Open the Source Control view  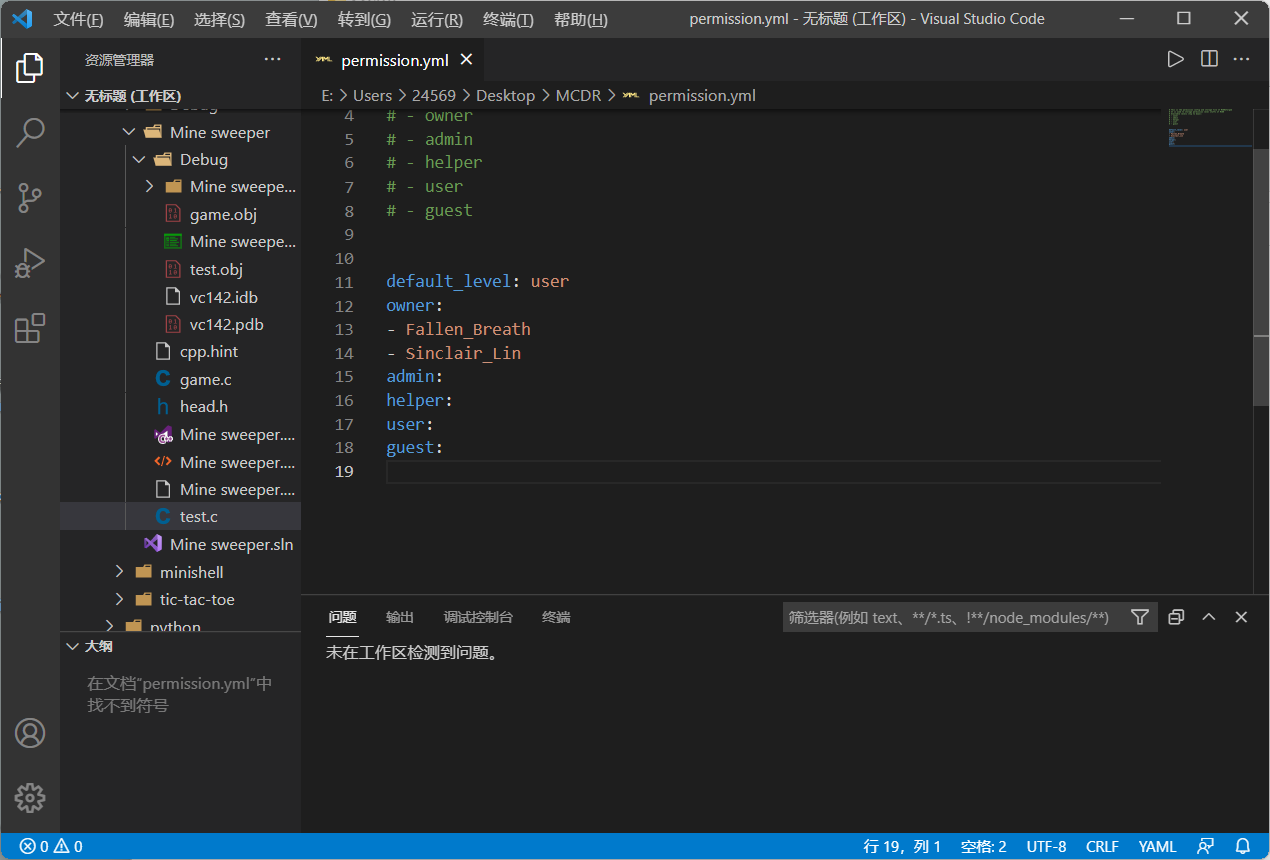pos(30,198)
